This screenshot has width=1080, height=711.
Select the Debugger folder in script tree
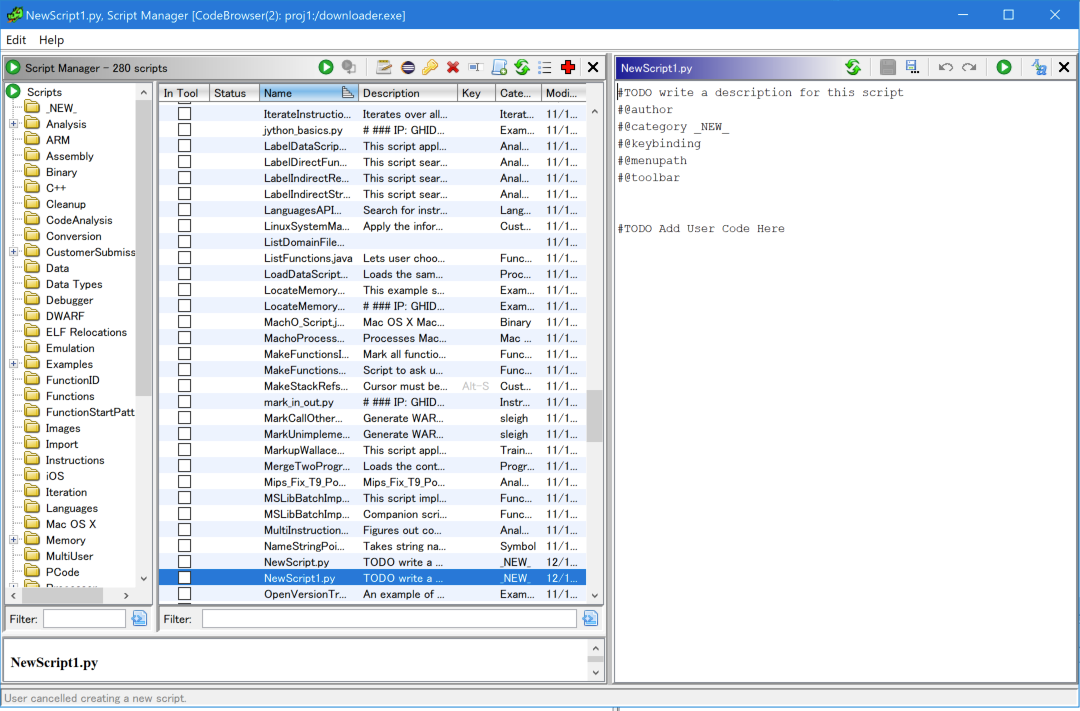click(x=69, y=300)
